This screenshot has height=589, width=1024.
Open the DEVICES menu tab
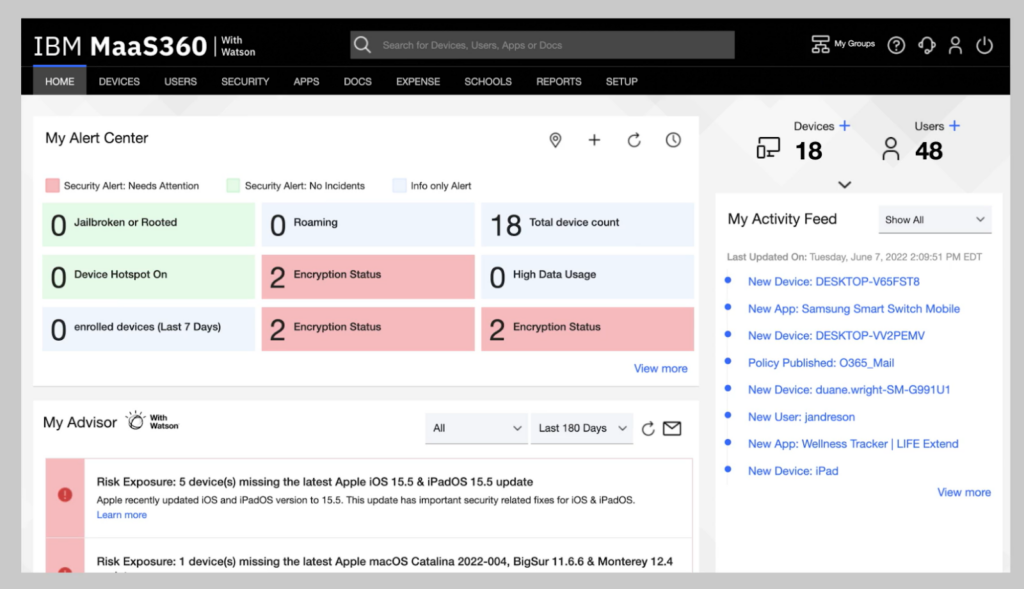119,81
